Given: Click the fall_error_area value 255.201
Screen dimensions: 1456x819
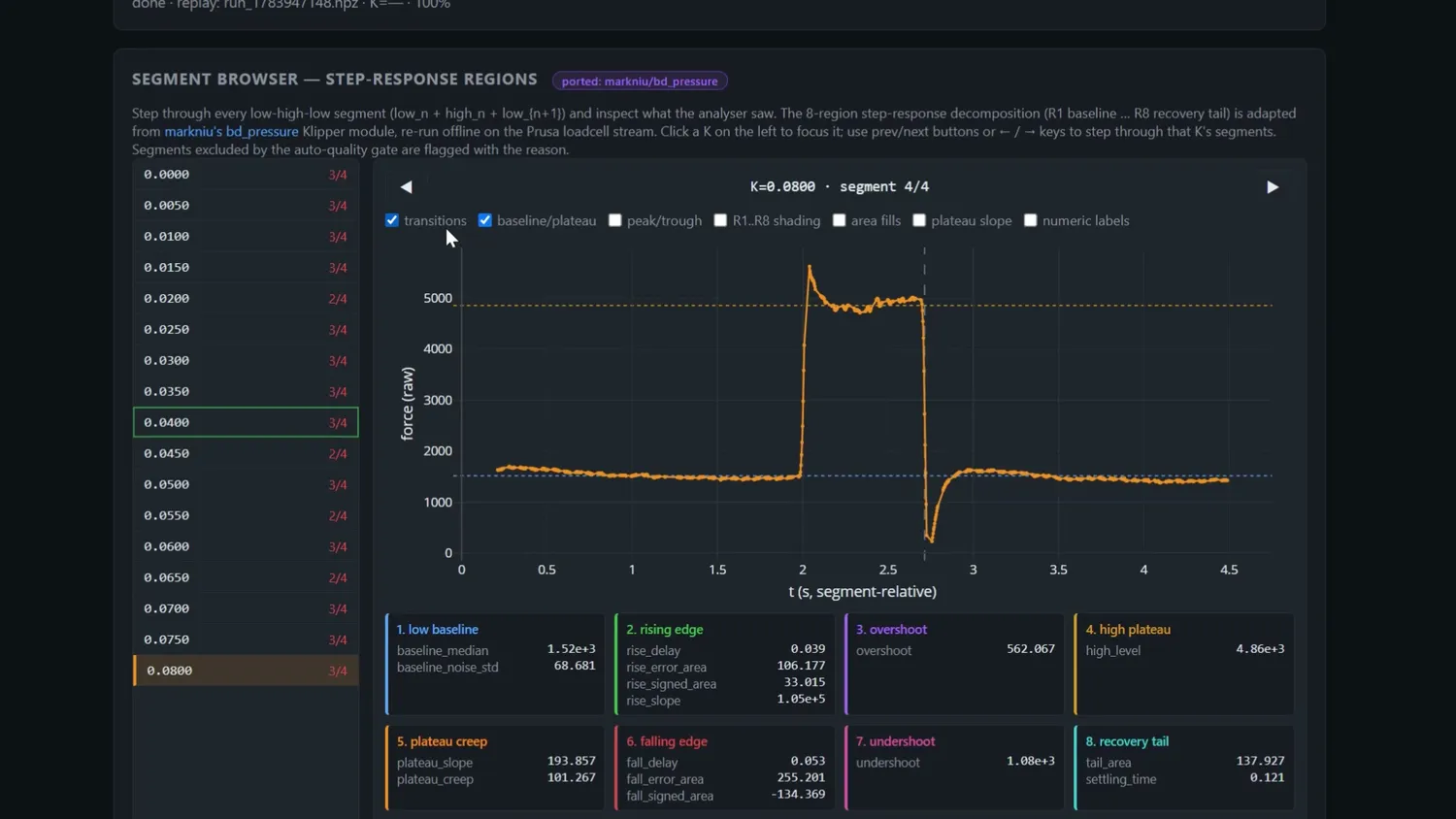Looking at the screenshot, I should tap(801, 778).
